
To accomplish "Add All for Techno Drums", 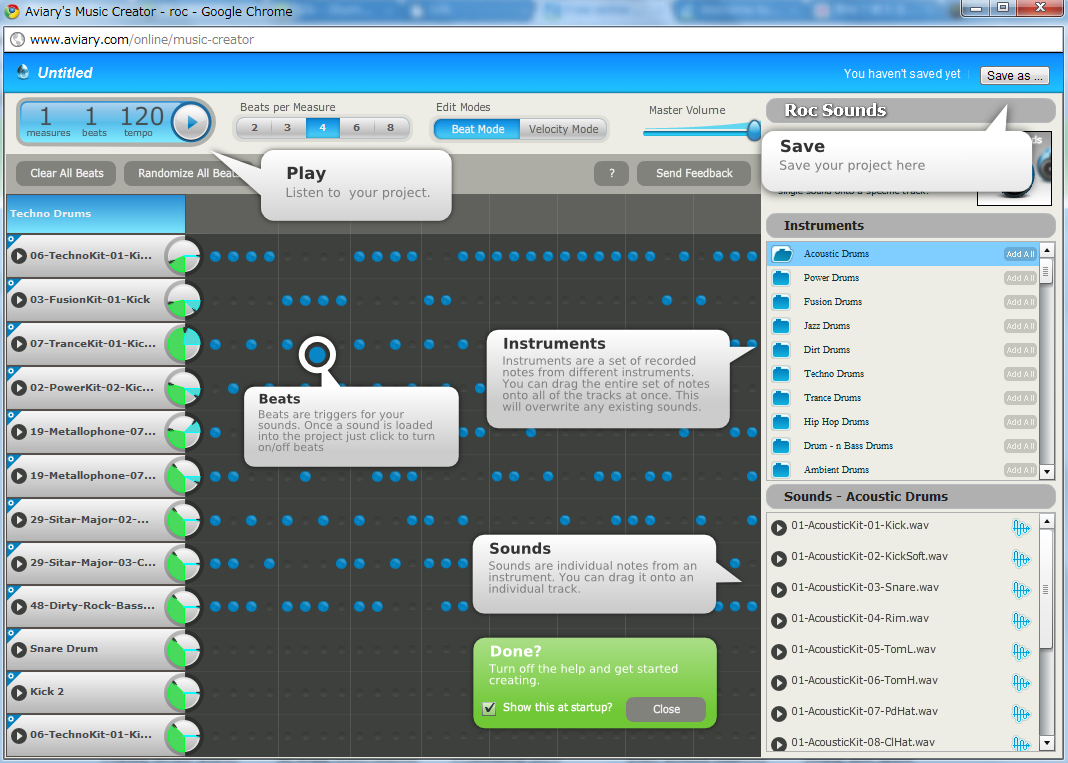I will pos(1020,374).
